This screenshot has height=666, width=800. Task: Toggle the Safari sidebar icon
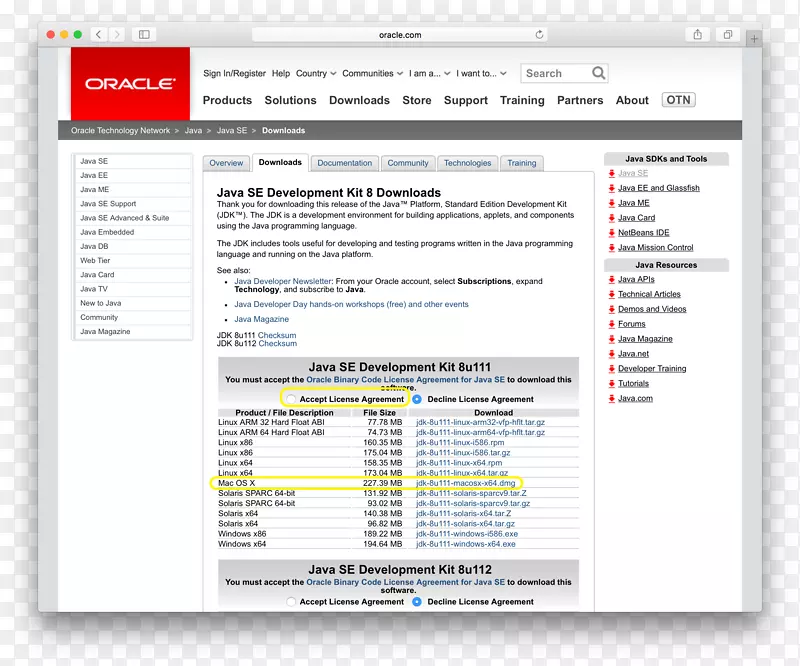pos(144,34)
